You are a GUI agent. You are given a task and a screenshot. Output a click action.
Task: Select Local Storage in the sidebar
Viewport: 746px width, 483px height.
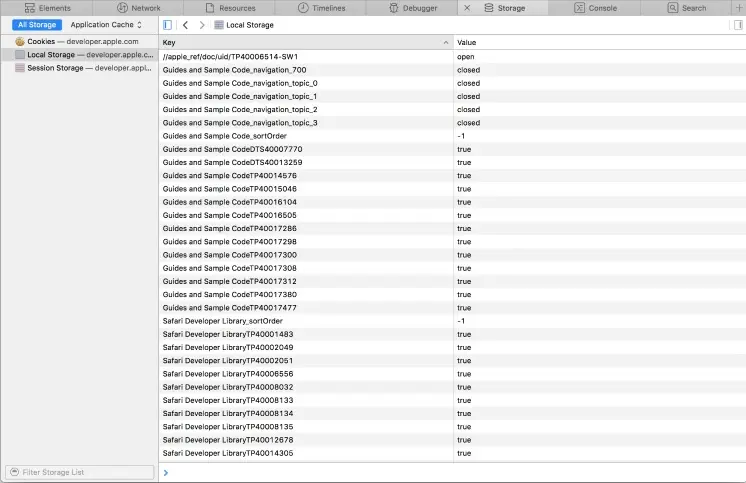point(79,55)
